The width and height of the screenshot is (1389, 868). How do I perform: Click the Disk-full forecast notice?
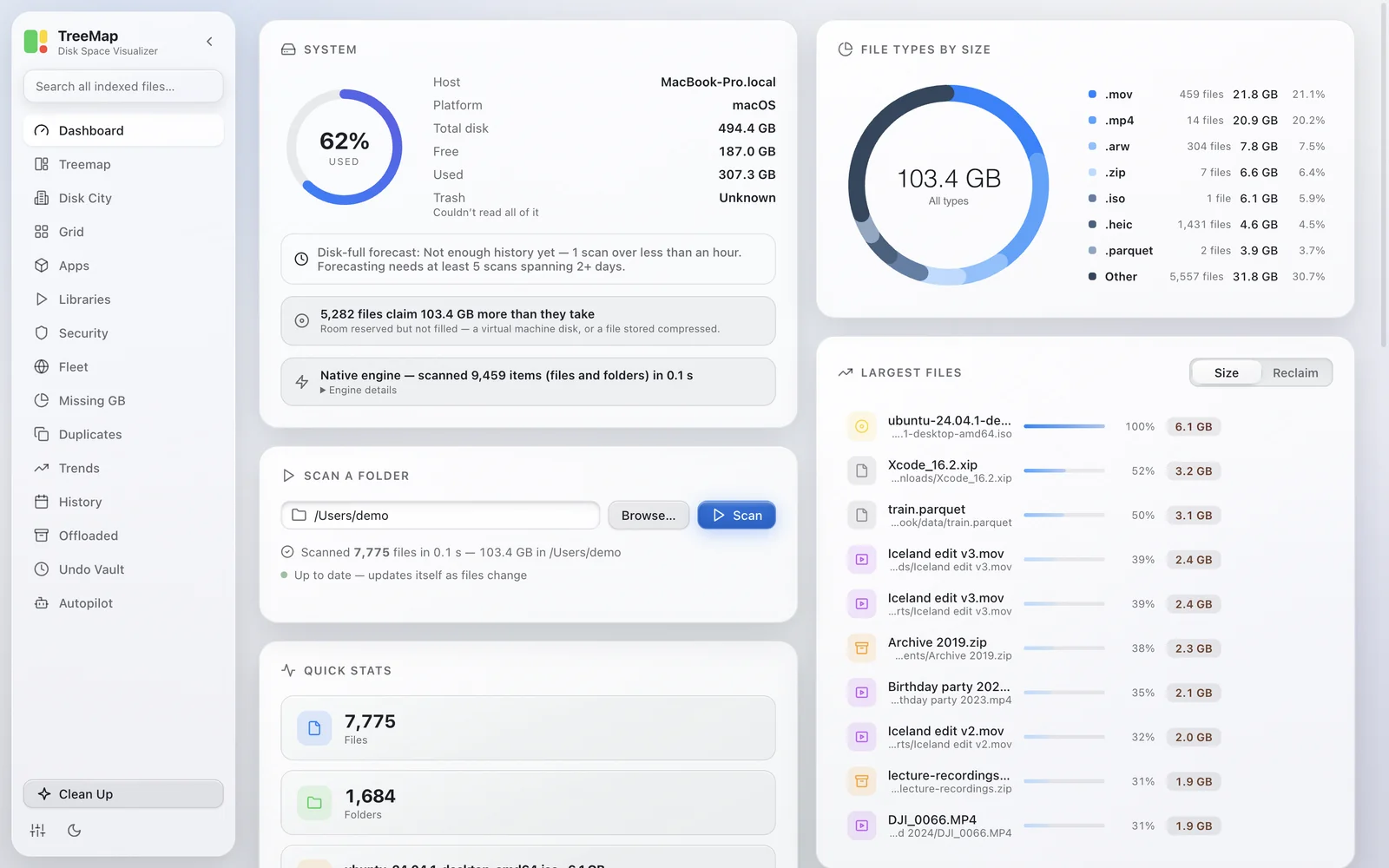pos(528,260)
